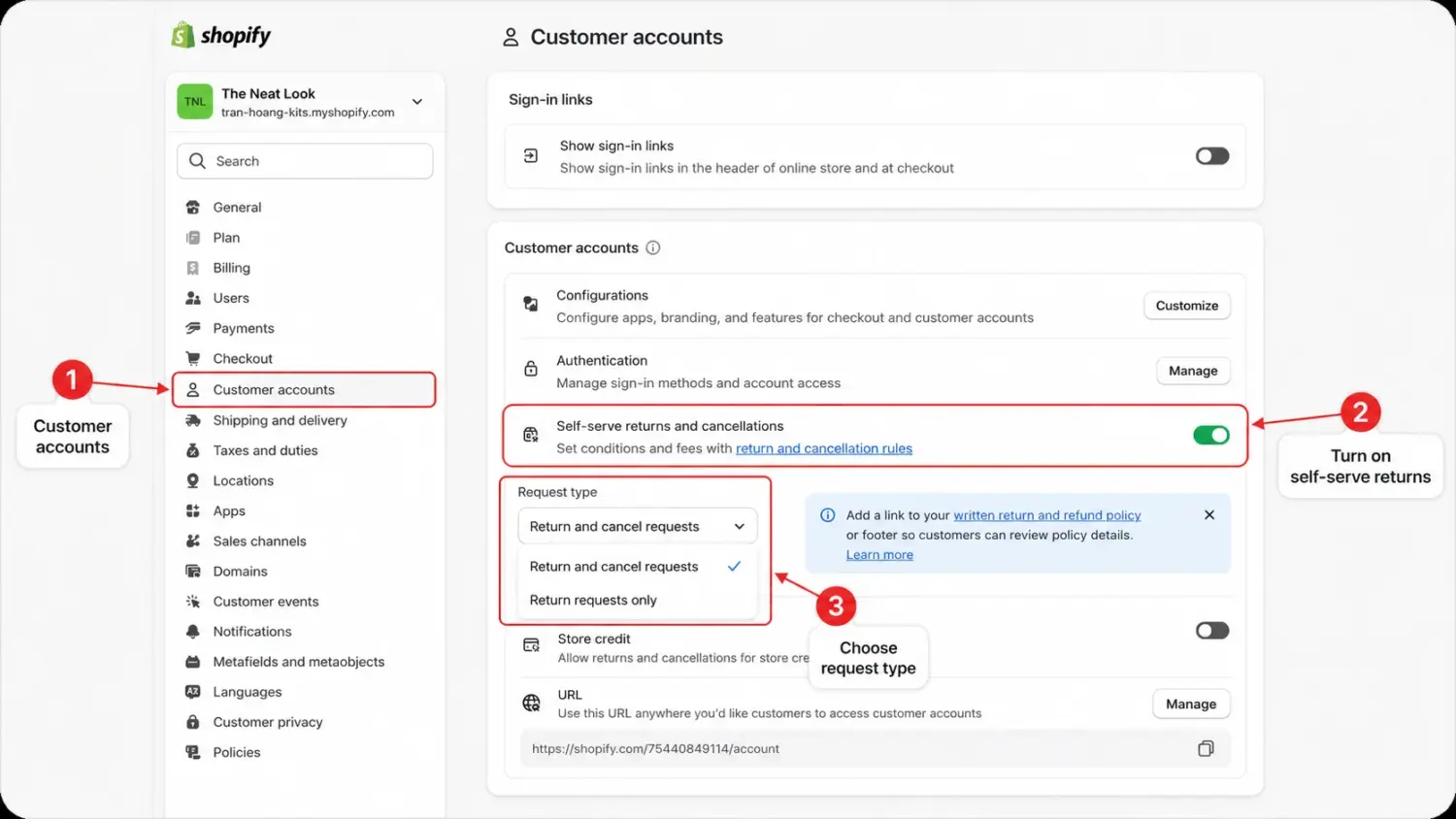Click the Metafields and metaobjects icon
This screenshot has width=1456, height=819.
click(193, 662)
